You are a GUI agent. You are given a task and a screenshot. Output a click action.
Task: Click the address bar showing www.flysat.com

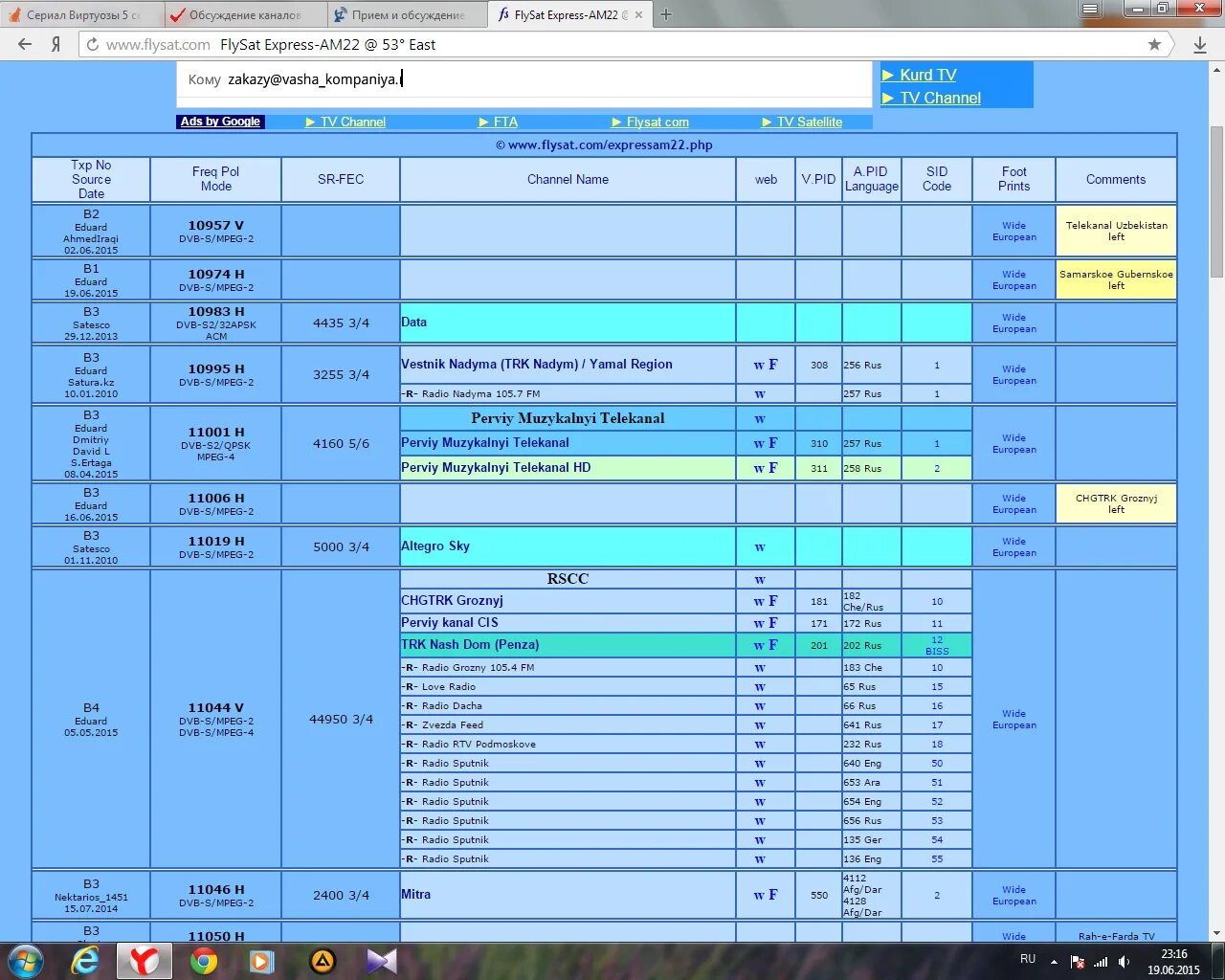click(612, 44)
